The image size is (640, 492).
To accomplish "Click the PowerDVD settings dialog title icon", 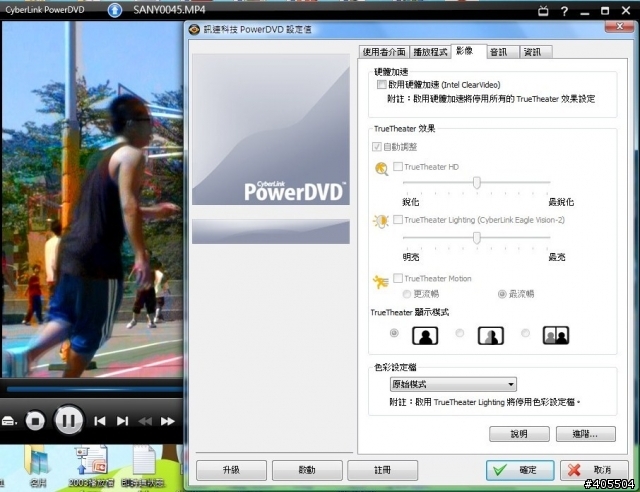I will pyautogui.click(x=194, y=29).
